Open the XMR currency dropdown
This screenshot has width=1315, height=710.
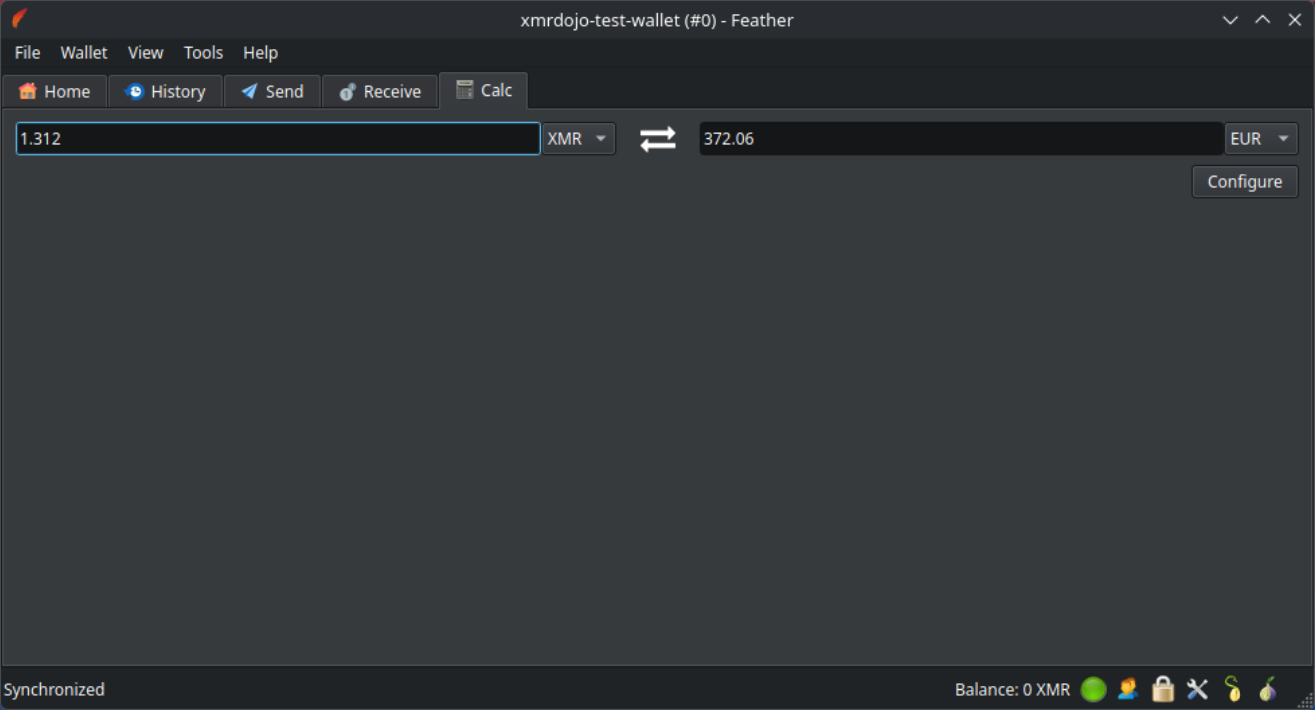pos(579,139)
